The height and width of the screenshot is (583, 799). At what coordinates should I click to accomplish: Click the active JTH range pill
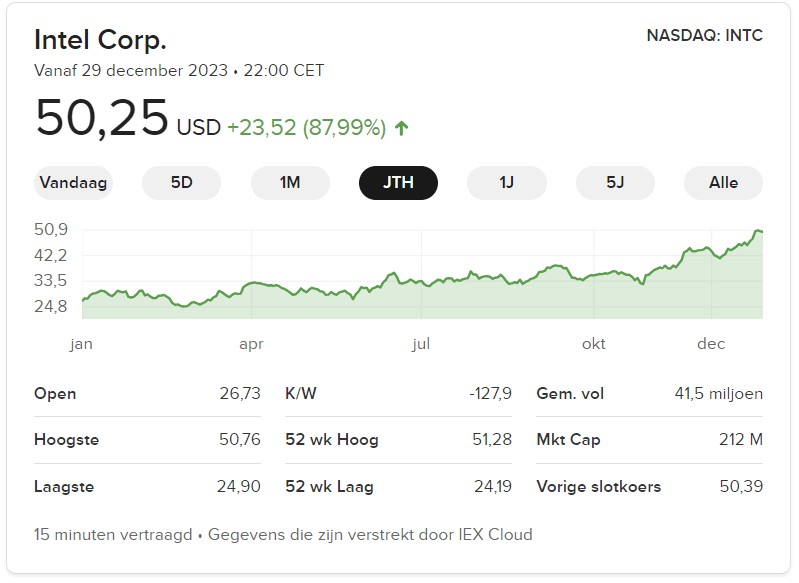(x=398, y=183)
